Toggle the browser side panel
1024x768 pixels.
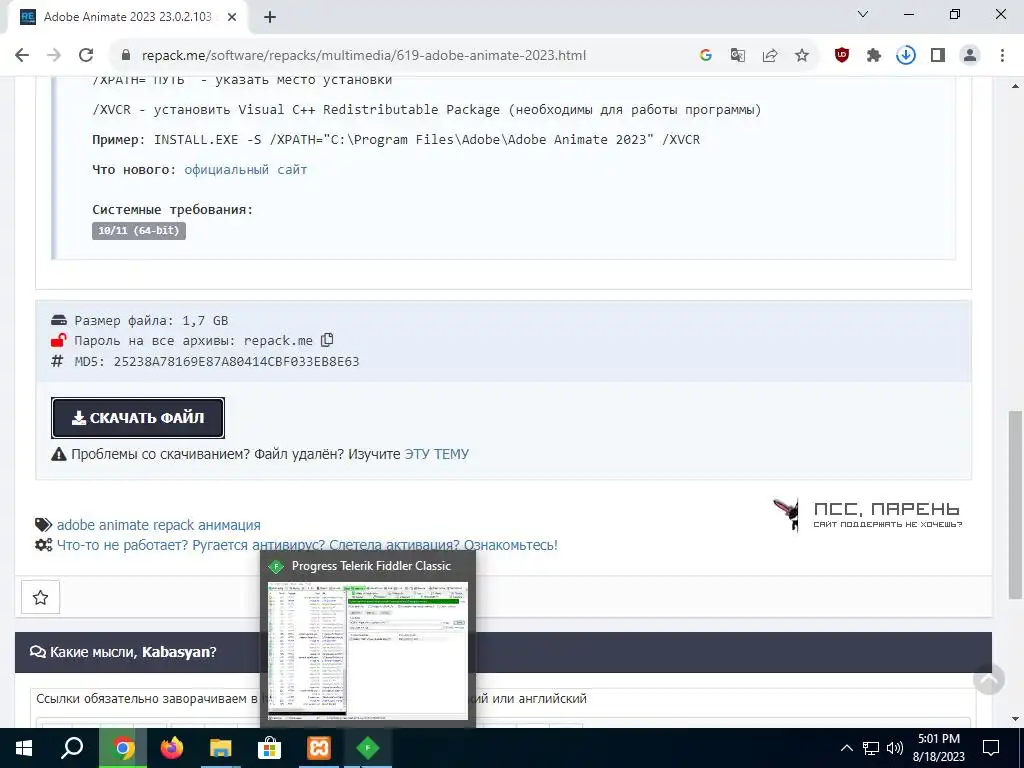(938, 56)
